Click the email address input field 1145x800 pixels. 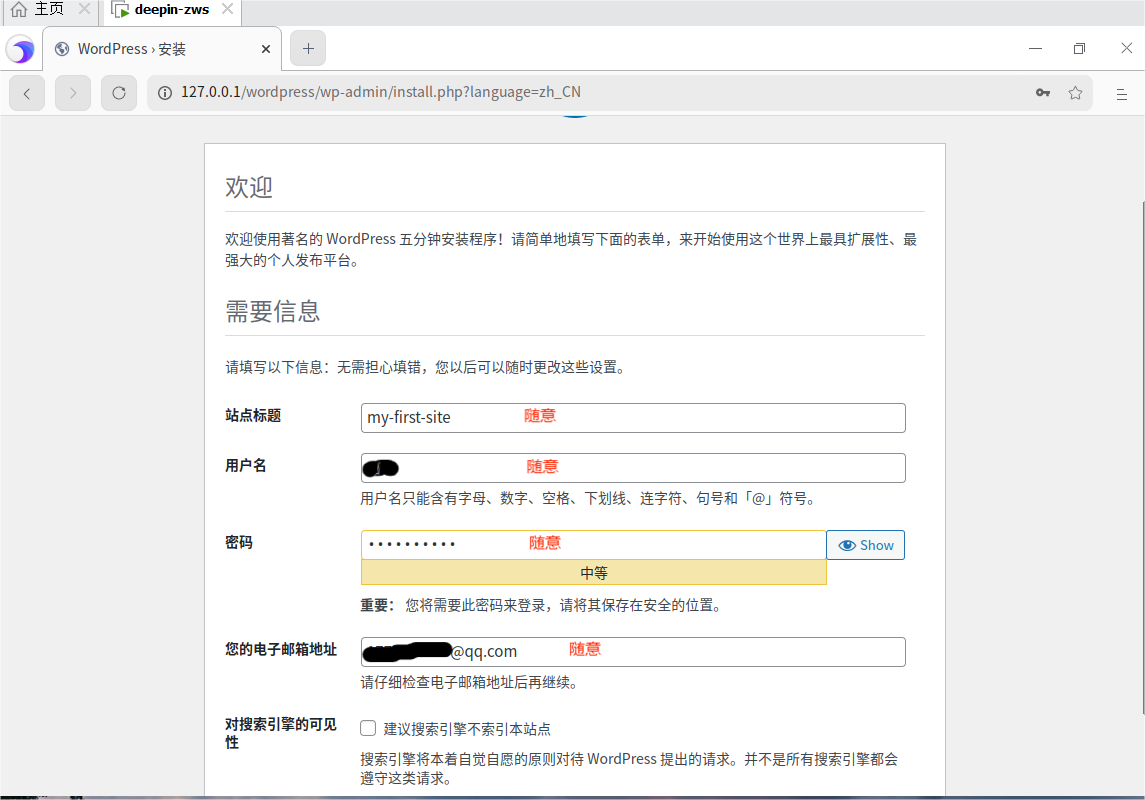point(630,651)
